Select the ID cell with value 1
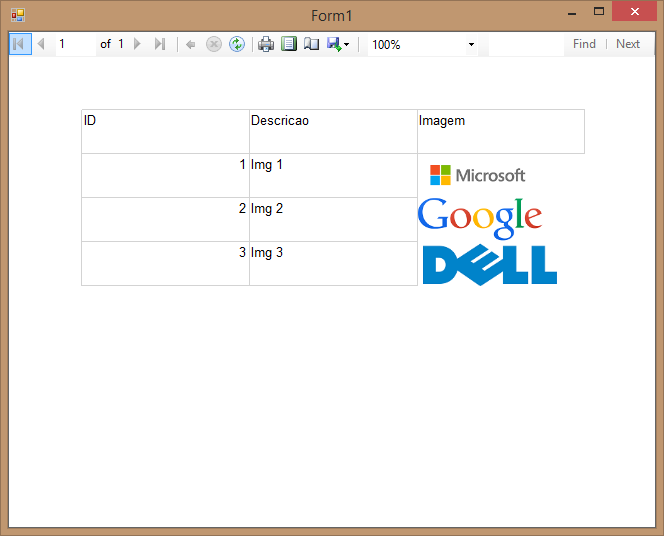Screen dimensions: 664x536 (x=166, y=176)
